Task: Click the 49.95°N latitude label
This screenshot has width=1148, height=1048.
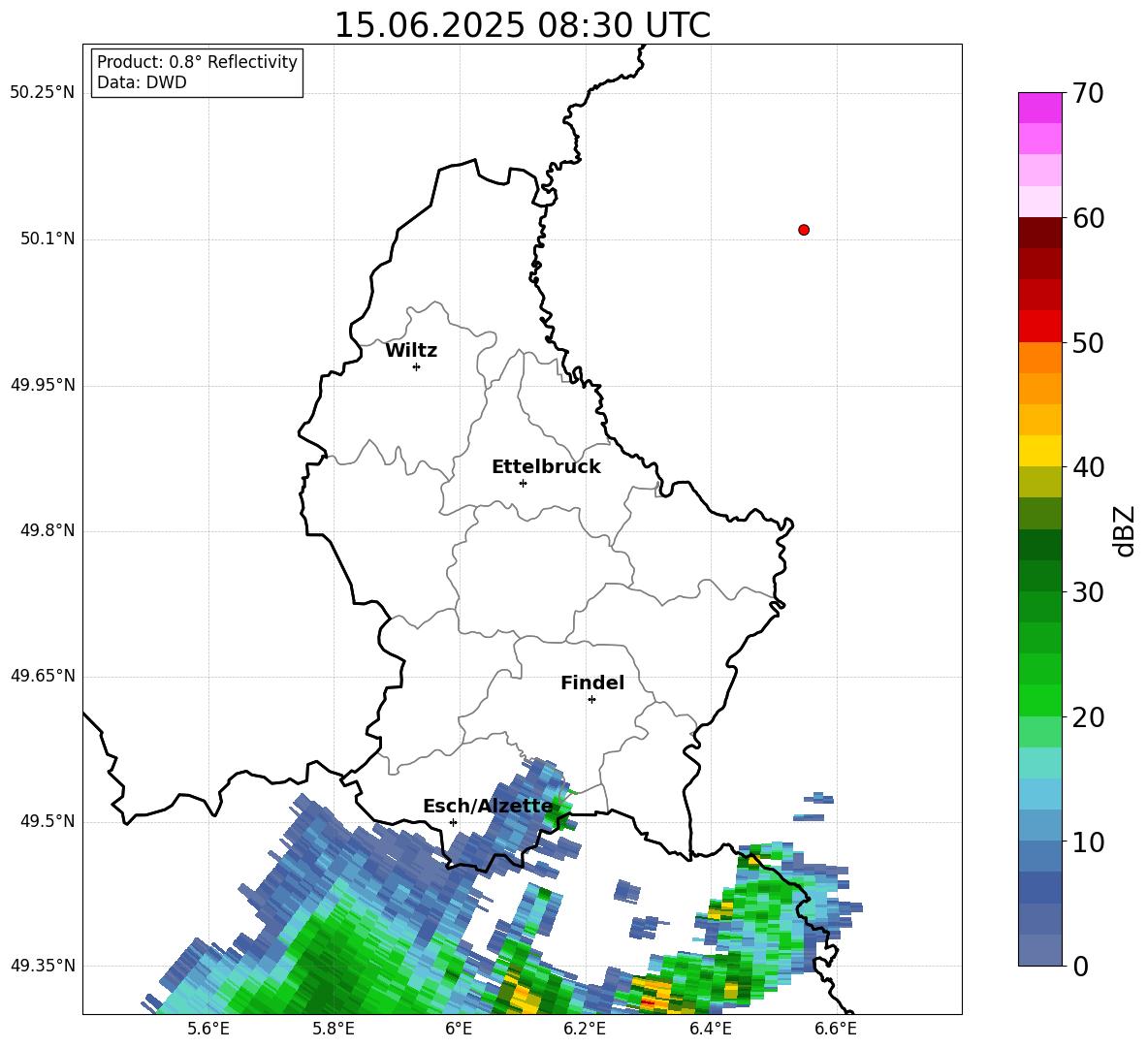Action: [43, 385]
